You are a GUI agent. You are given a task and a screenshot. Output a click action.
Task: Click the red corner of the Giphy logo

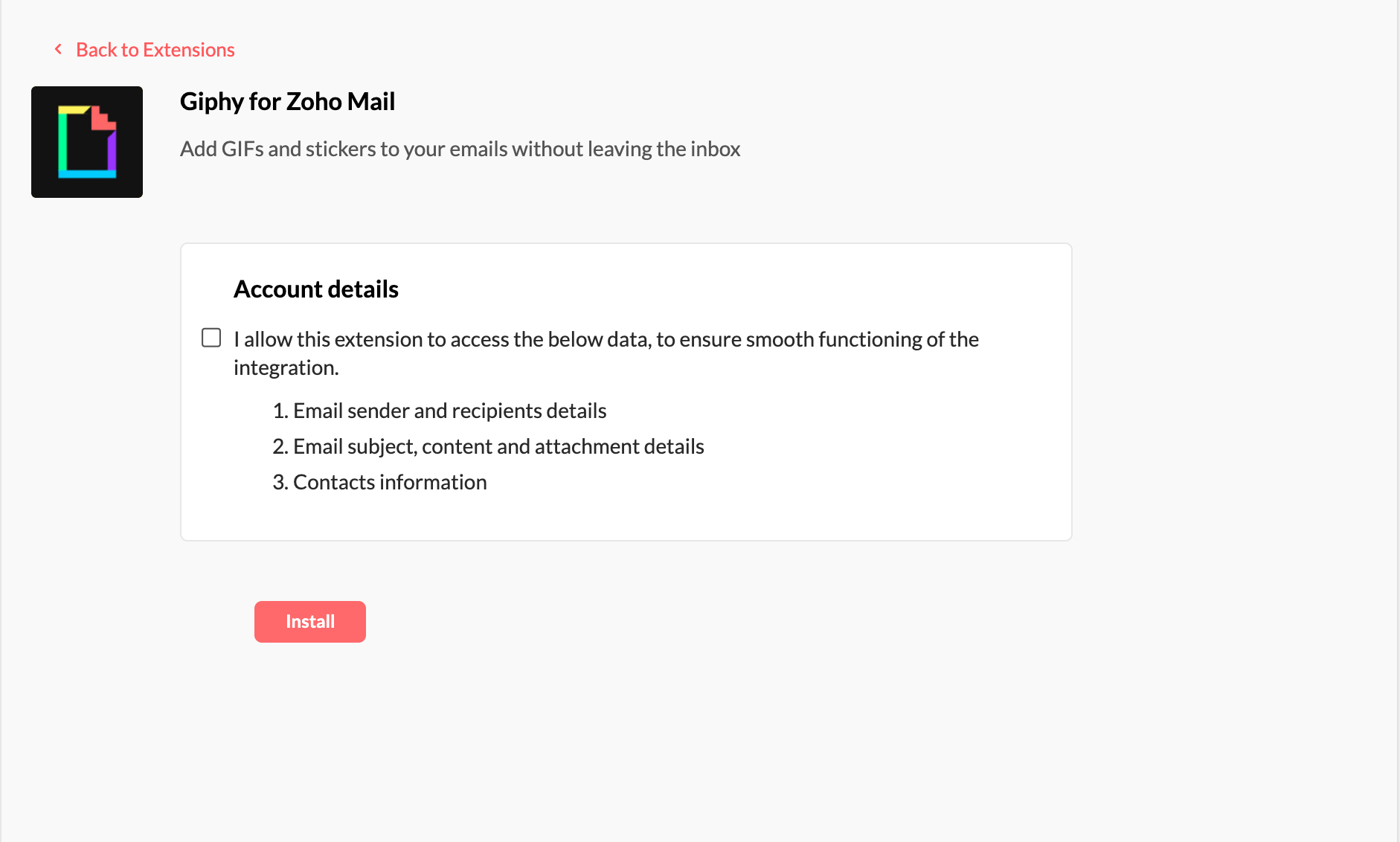coord(103,118)
